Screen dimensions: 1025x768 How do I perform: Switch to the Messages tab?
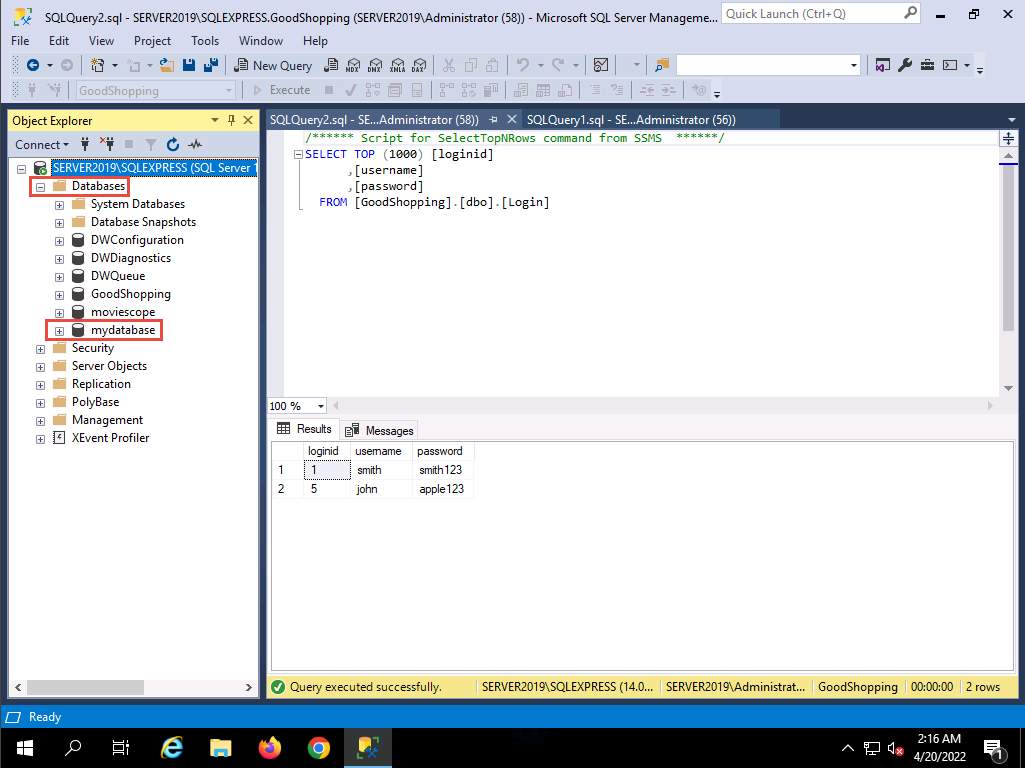point(379,430)
